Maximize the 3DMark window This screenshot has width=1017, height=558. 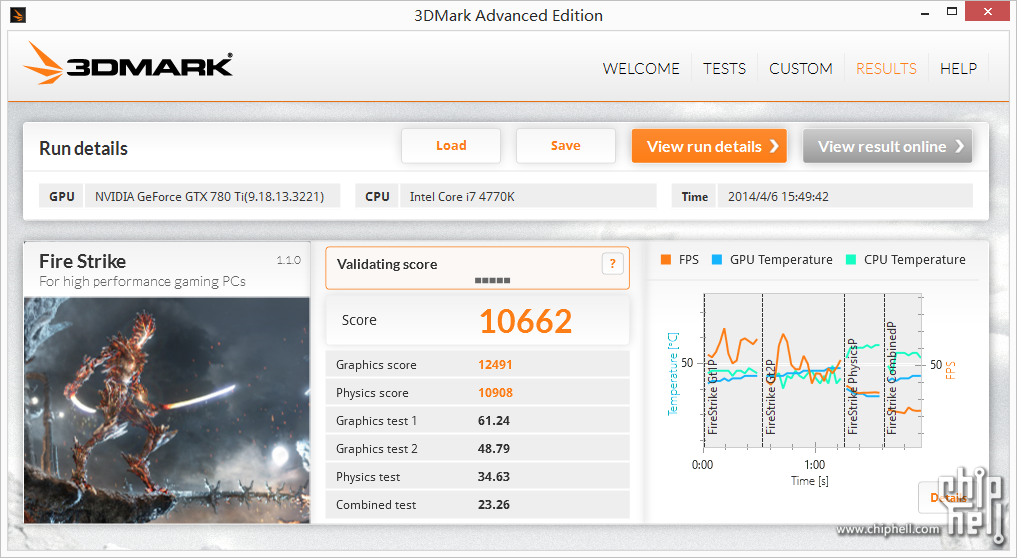[952, 12]
